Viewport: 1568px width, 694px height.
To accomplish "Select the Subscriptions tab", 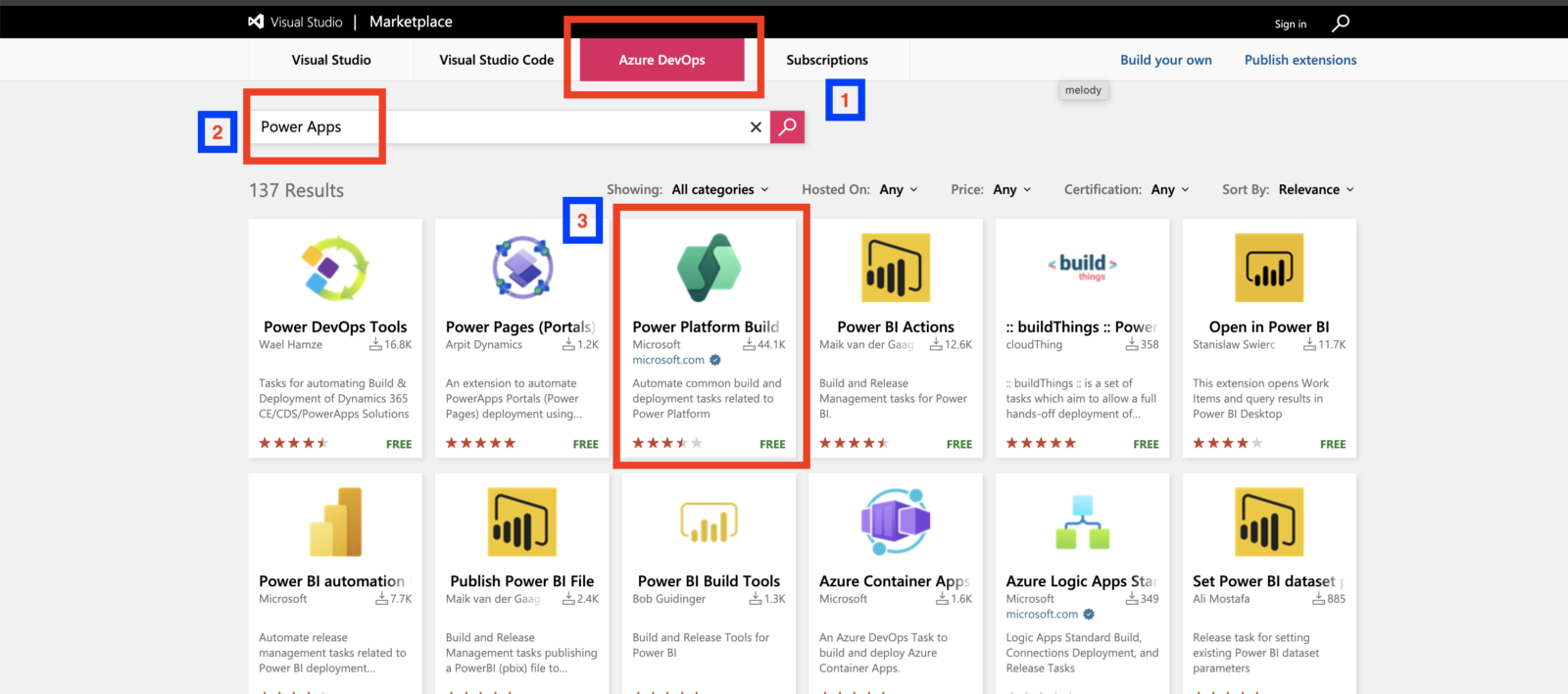I will click(x=827, y=60).
